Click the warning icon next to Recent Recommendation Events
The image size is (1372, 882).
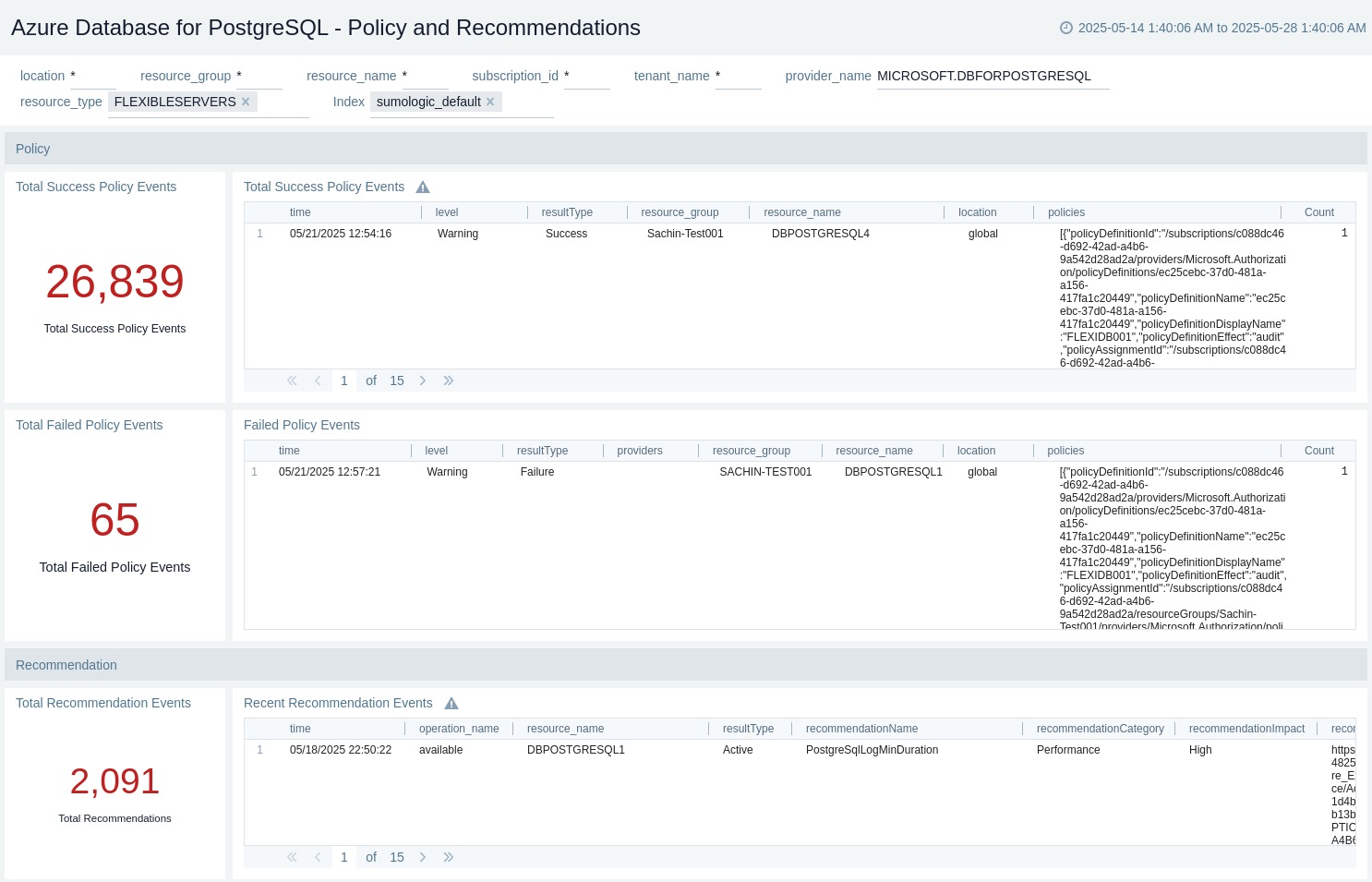click(x=451, y=703)
